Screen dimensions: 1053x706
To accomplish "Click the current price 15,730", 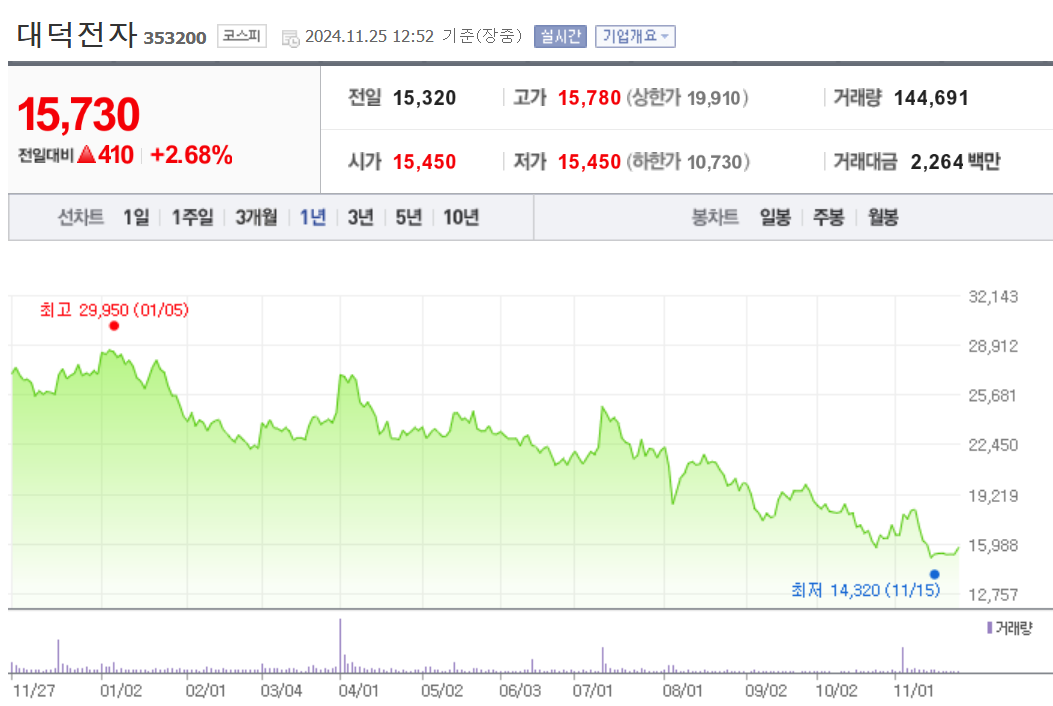I will coord(79,114).
